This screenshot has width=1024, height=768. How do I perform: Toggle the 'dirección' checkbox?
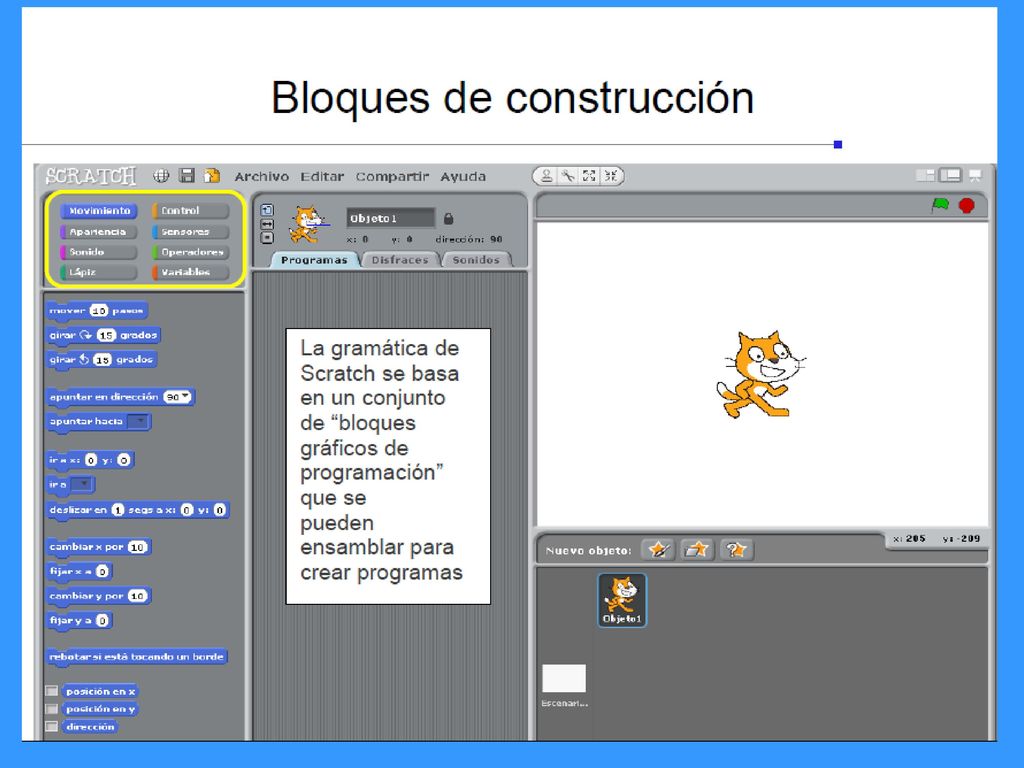[x=52, y=726]
